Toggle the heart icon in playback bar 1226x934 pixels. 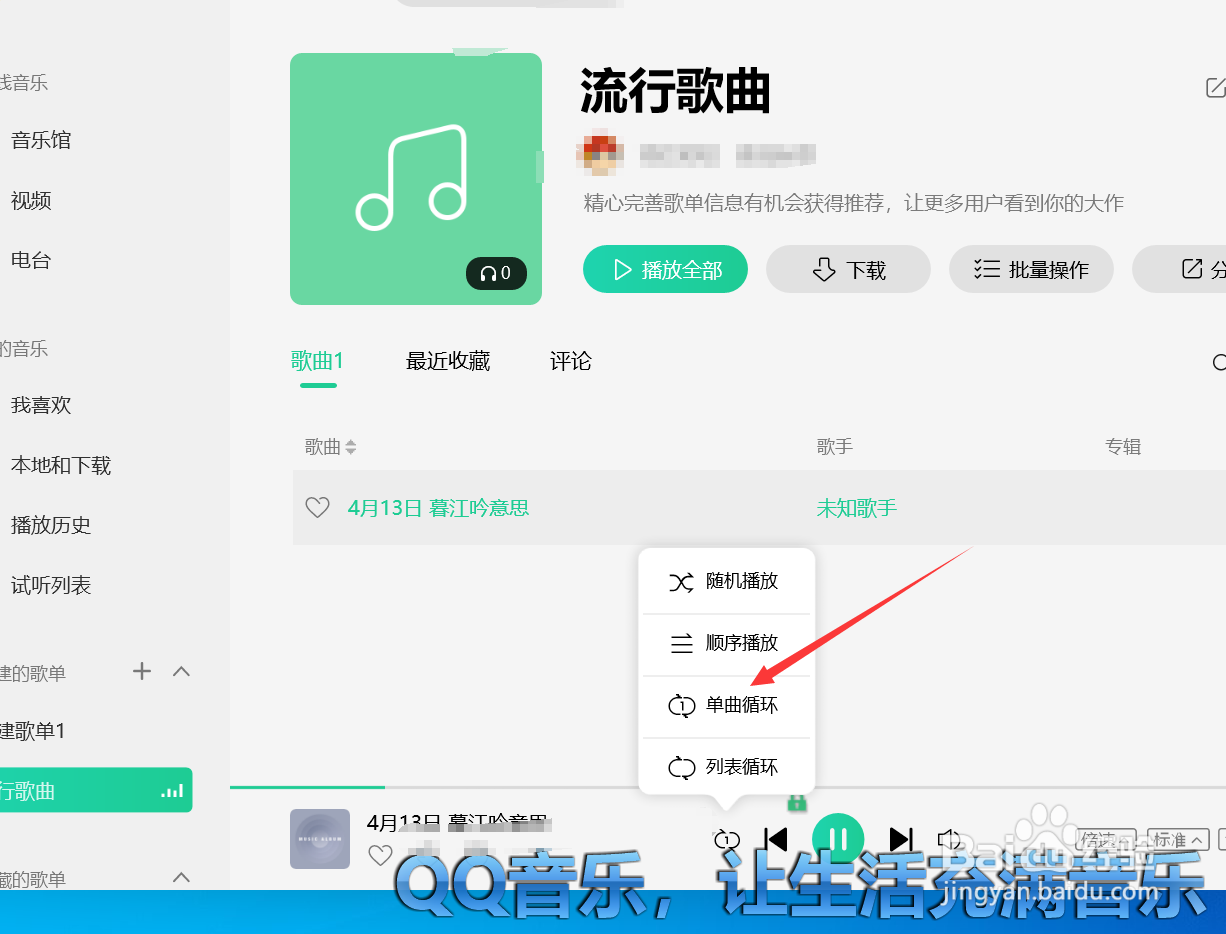pos(380,855)
